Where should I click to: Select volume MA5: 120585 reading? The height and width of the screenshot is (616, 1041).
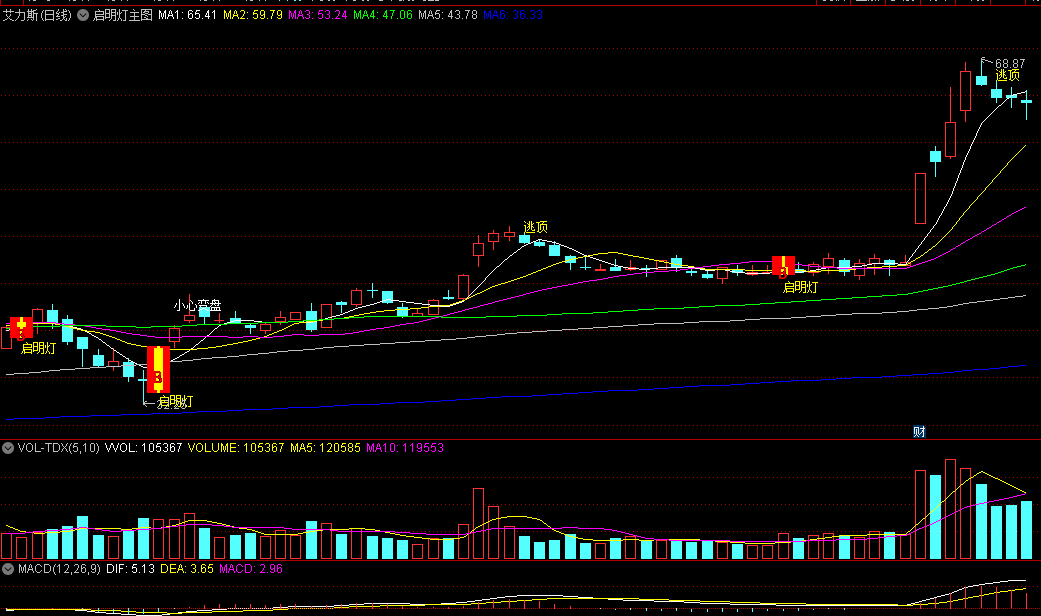325,448
